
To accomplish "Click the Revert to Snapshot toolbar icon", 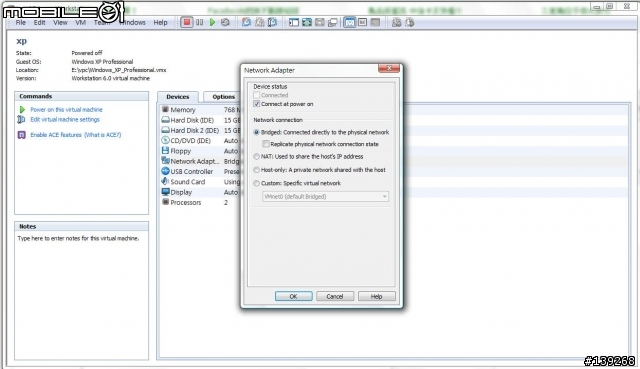I will (260, 22).
